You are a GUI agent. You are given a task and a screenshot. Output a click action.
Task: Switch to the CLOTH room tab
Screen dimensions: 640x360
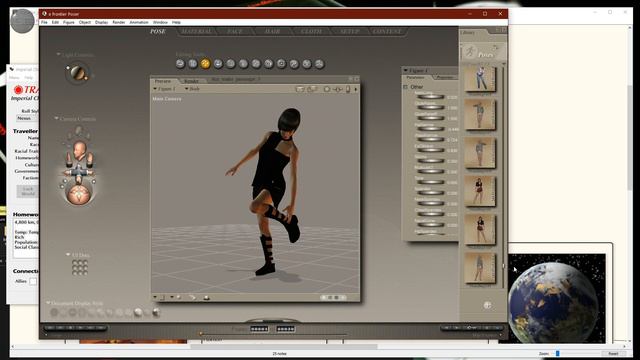(311, 31)
